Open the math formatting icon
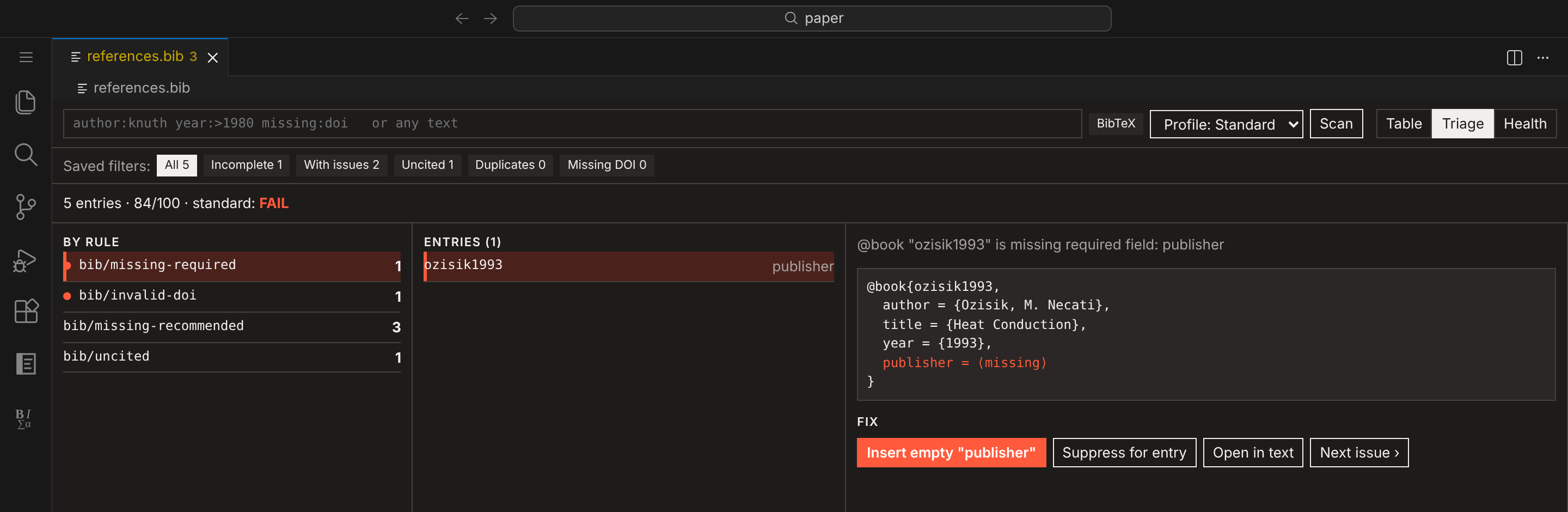The image size is (1568, 512). (24, 419)
